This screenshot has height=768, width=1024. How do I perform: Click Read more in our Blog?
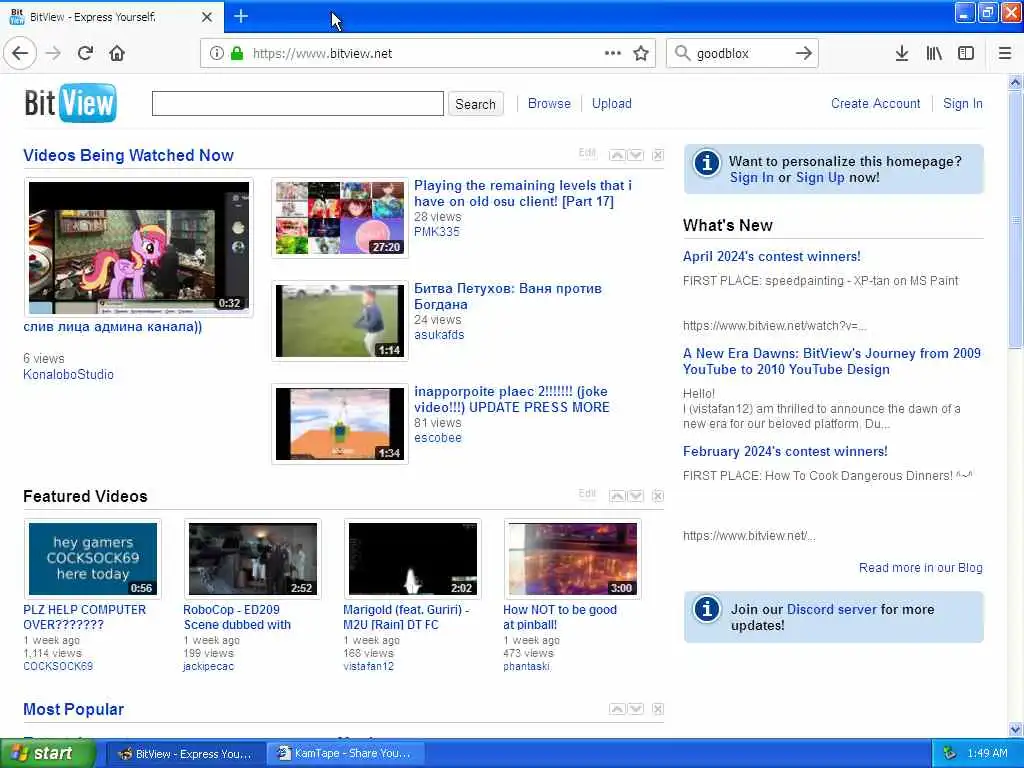[x=920, y=568]
